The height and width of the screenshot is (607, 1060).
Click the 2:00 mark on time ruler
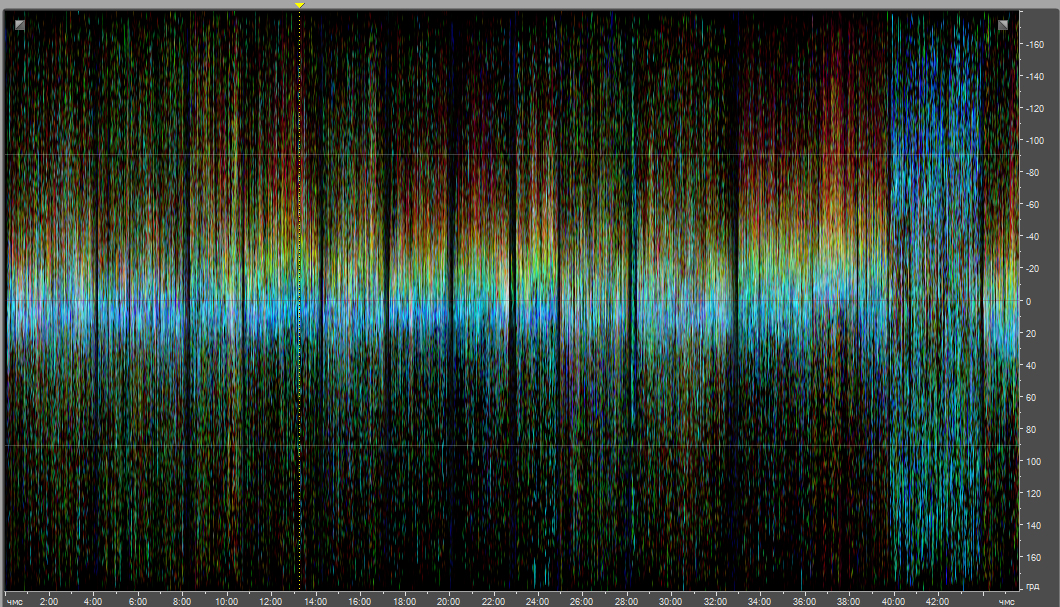49,601
